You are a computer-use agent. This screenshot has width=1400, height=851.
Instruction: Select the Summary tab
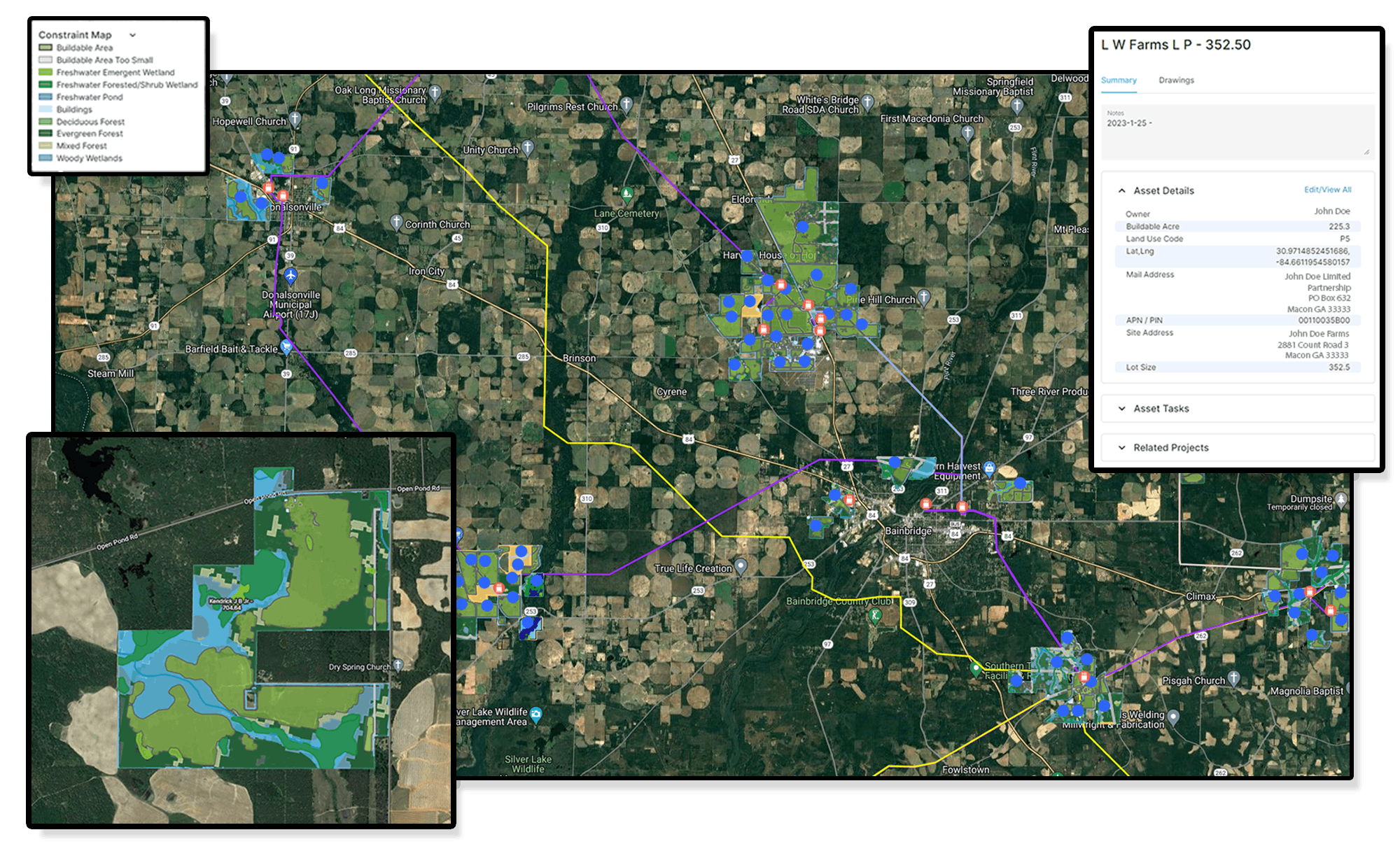coord(1119,80)
